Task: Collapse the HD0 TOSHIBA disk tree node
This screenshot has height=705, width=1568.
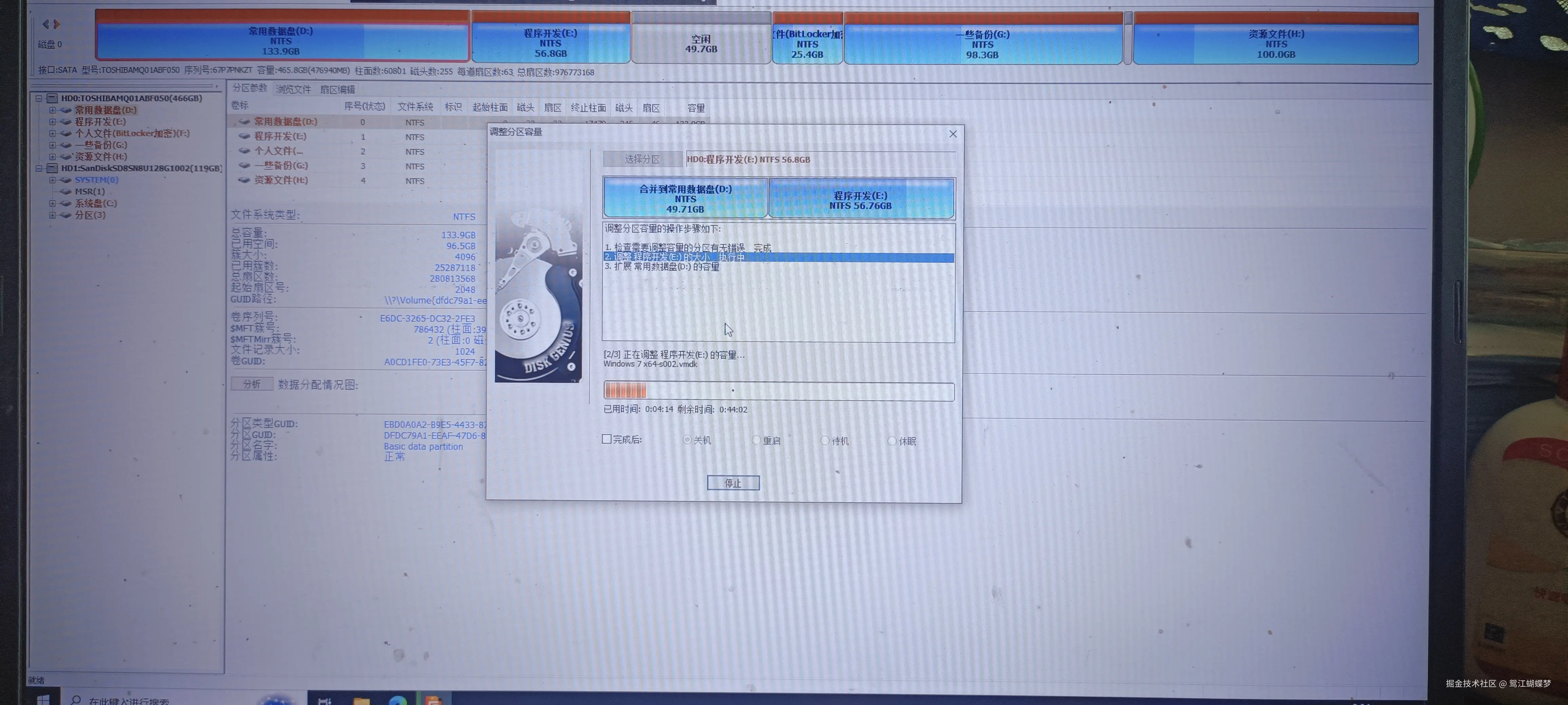Action: [39, 99]
